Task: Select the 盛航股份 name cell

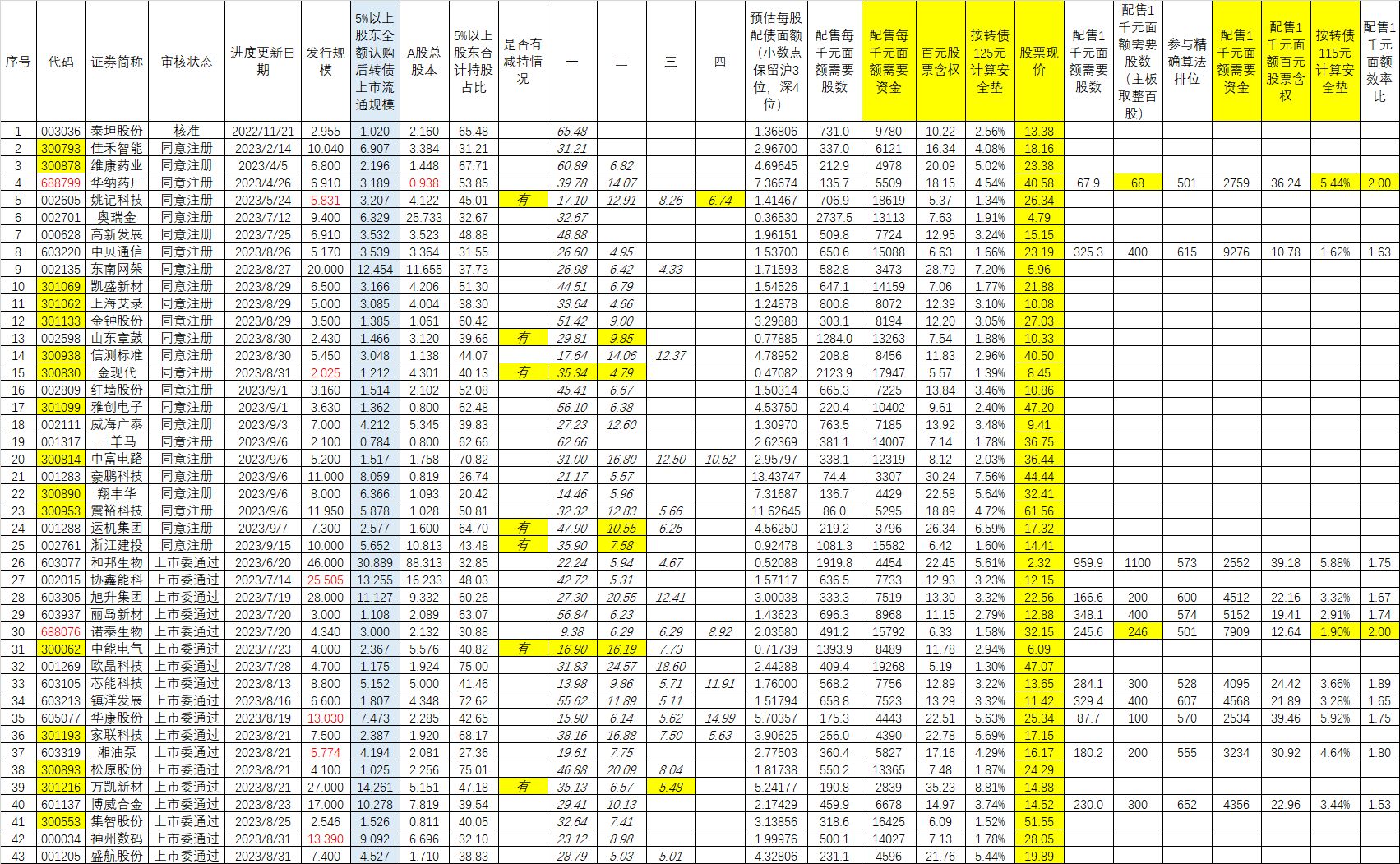Action: point(117,856)
